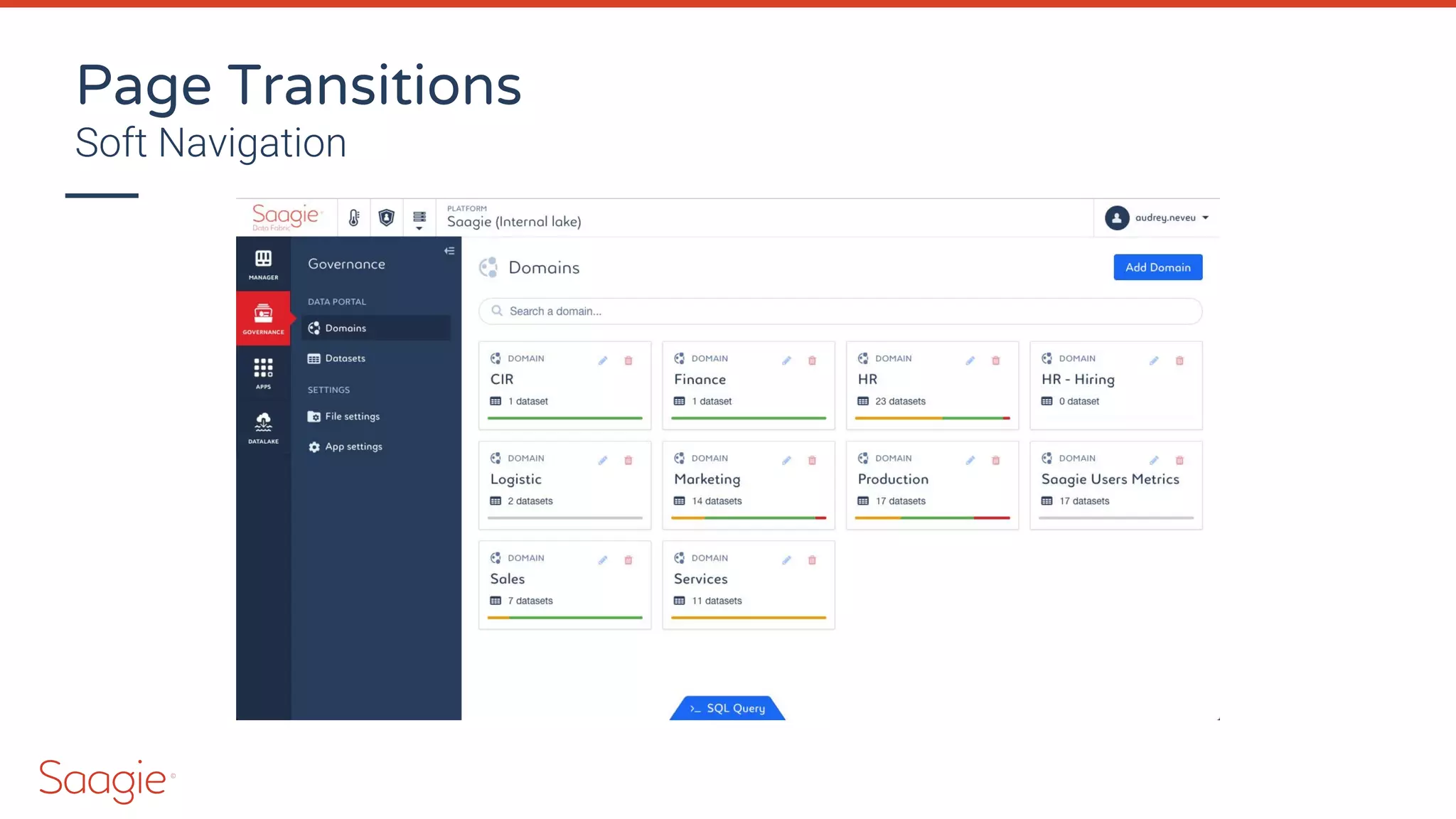Open File settings menu item
This screenshot has height=819, width=1456.
coord(352,417)
